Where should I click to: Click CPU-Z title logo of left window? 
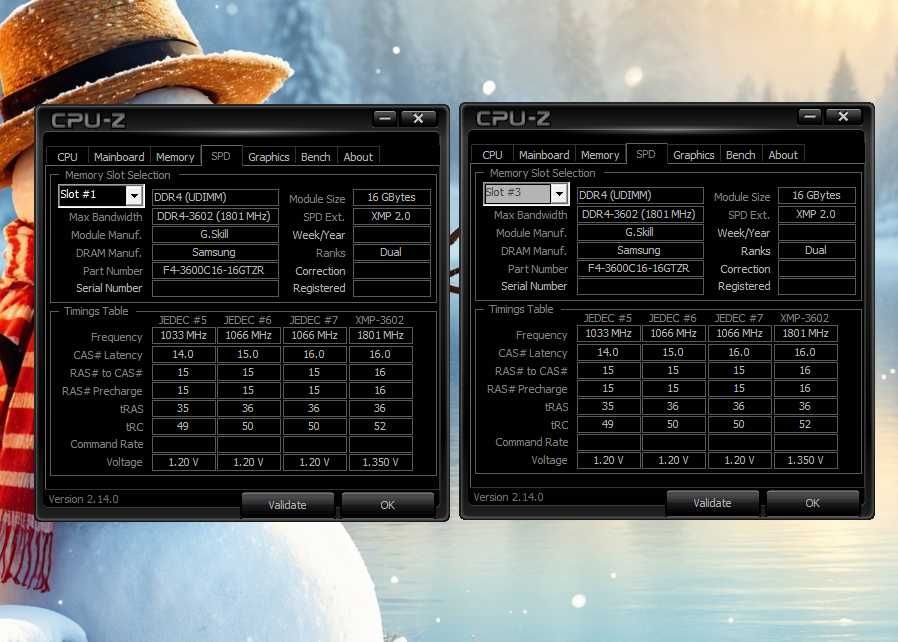pyautogui.click(x=88, y=120)
